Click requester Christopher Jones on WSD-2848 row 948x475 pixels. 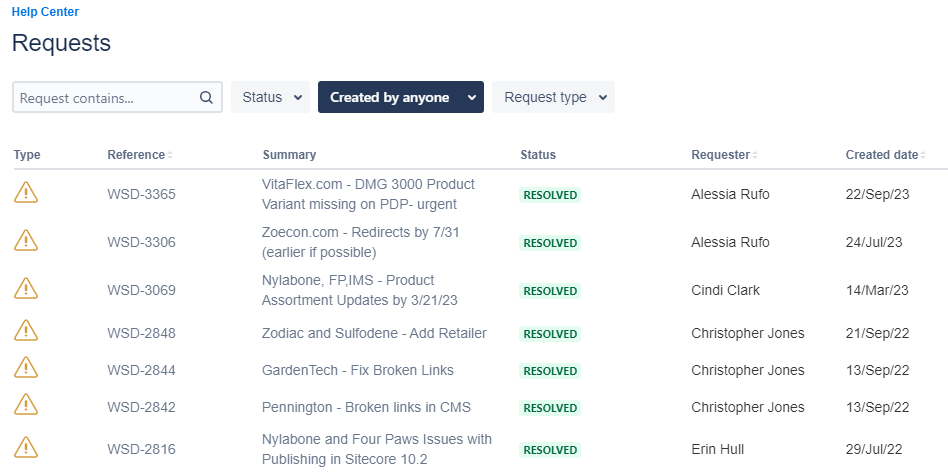click(x=748, y=334)
